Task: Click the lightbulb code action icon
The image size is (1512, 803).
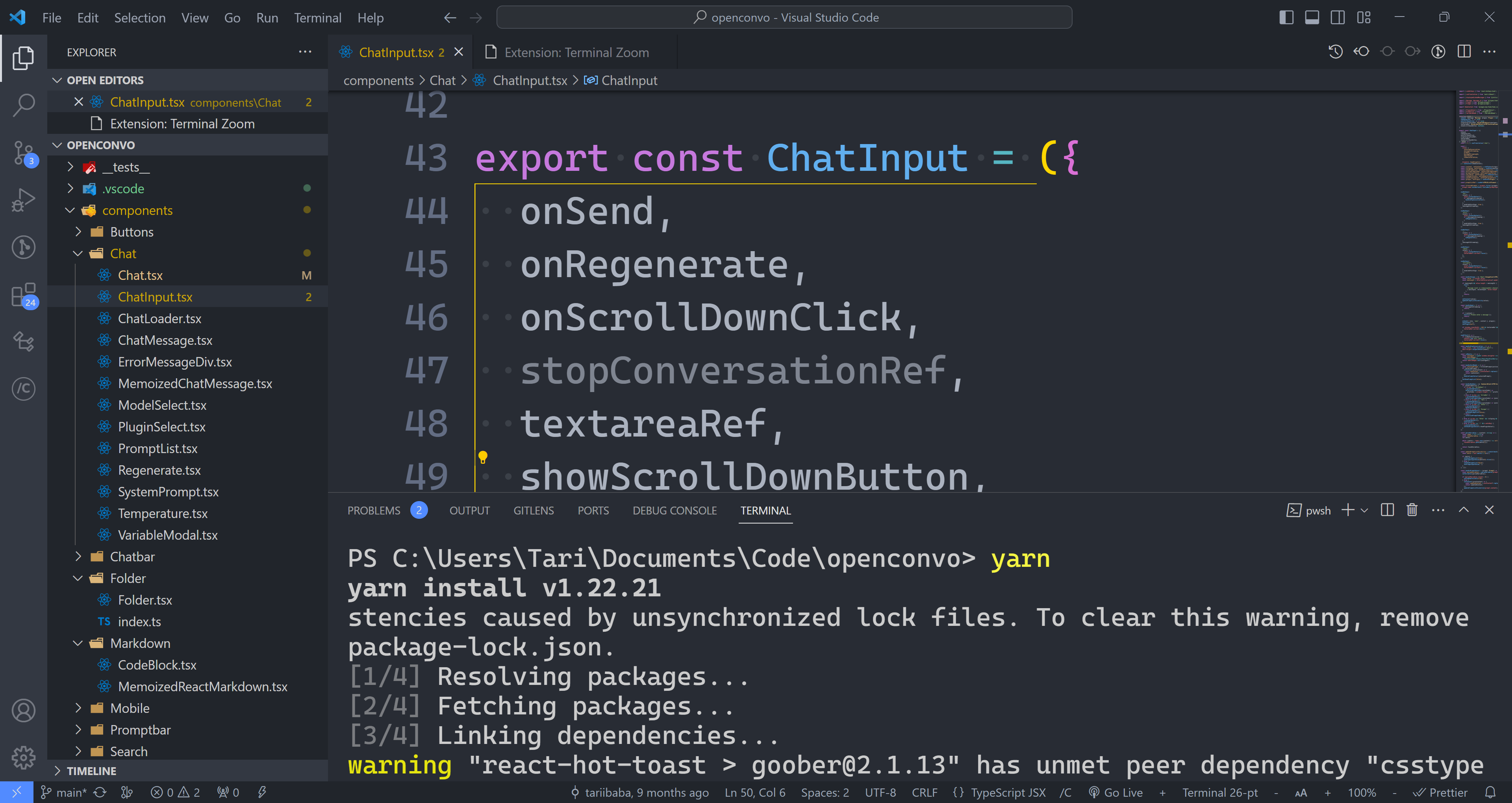Action: pos(482,457)
